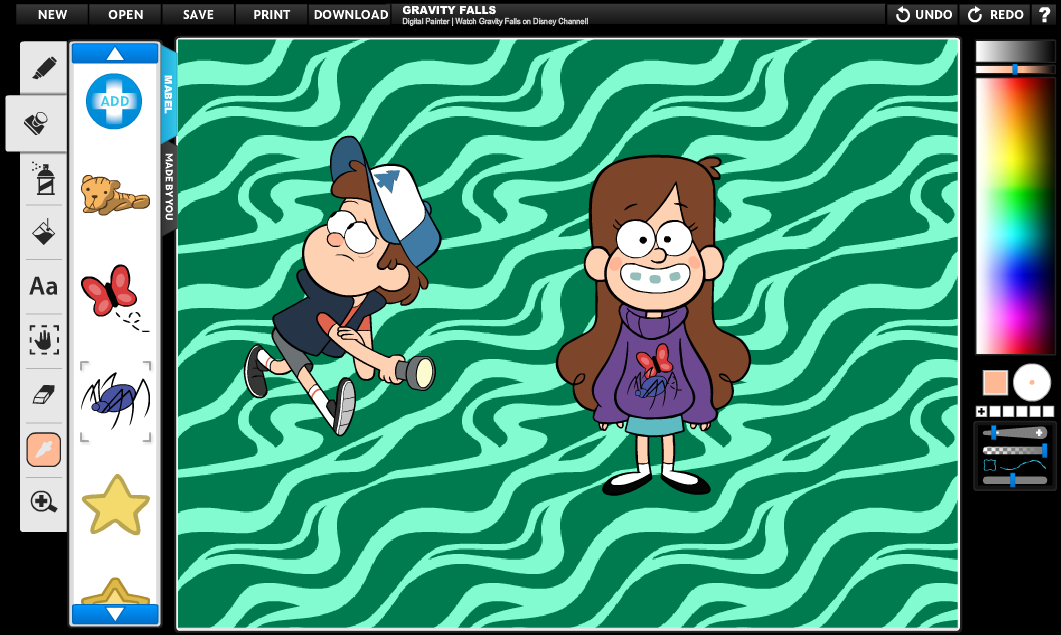Pick a color from the rainbow spectrum
Viewport: 1061px width, 635px height.
[1015, 215]
